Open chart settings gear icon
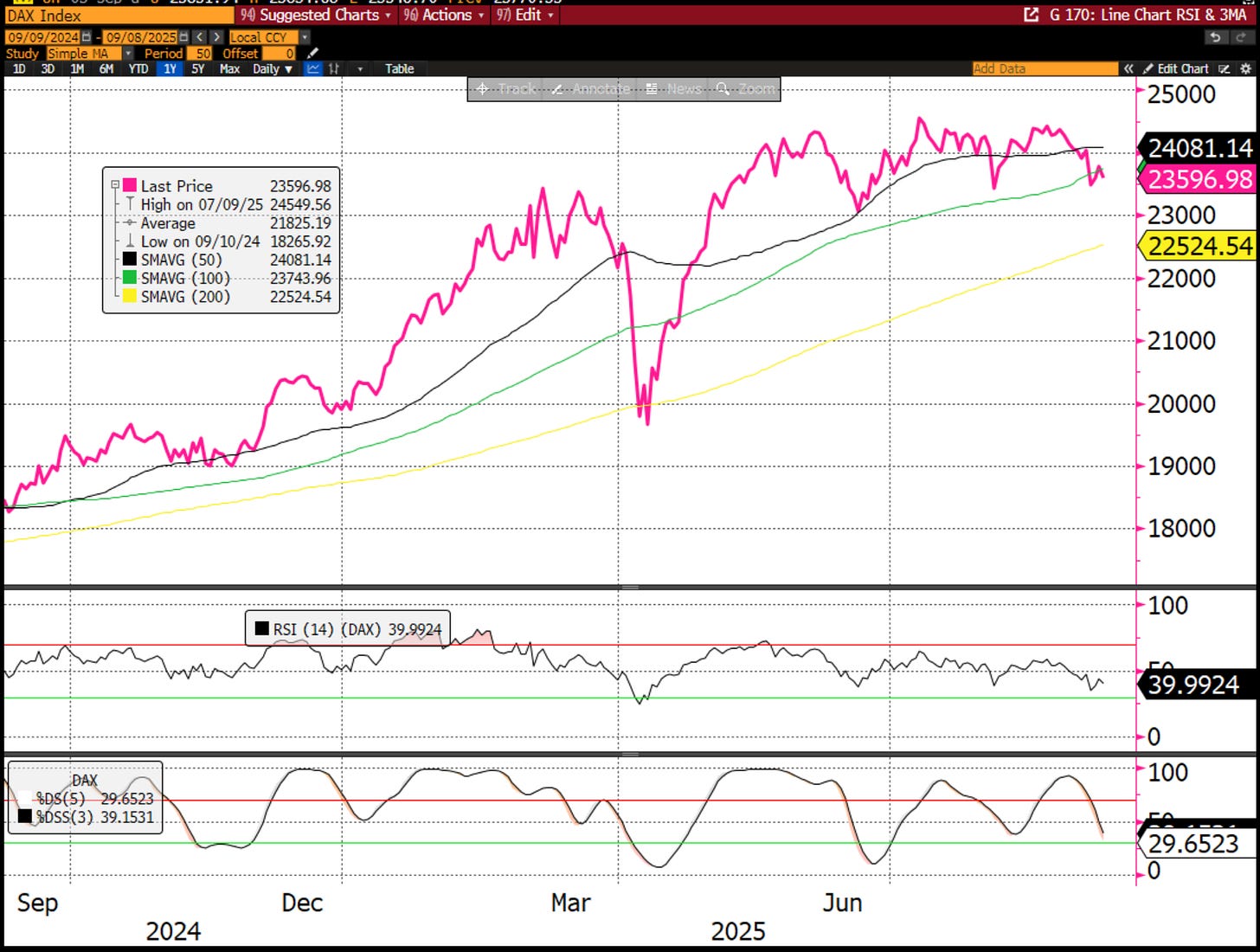1260x952 pixels. (1245, 68)
